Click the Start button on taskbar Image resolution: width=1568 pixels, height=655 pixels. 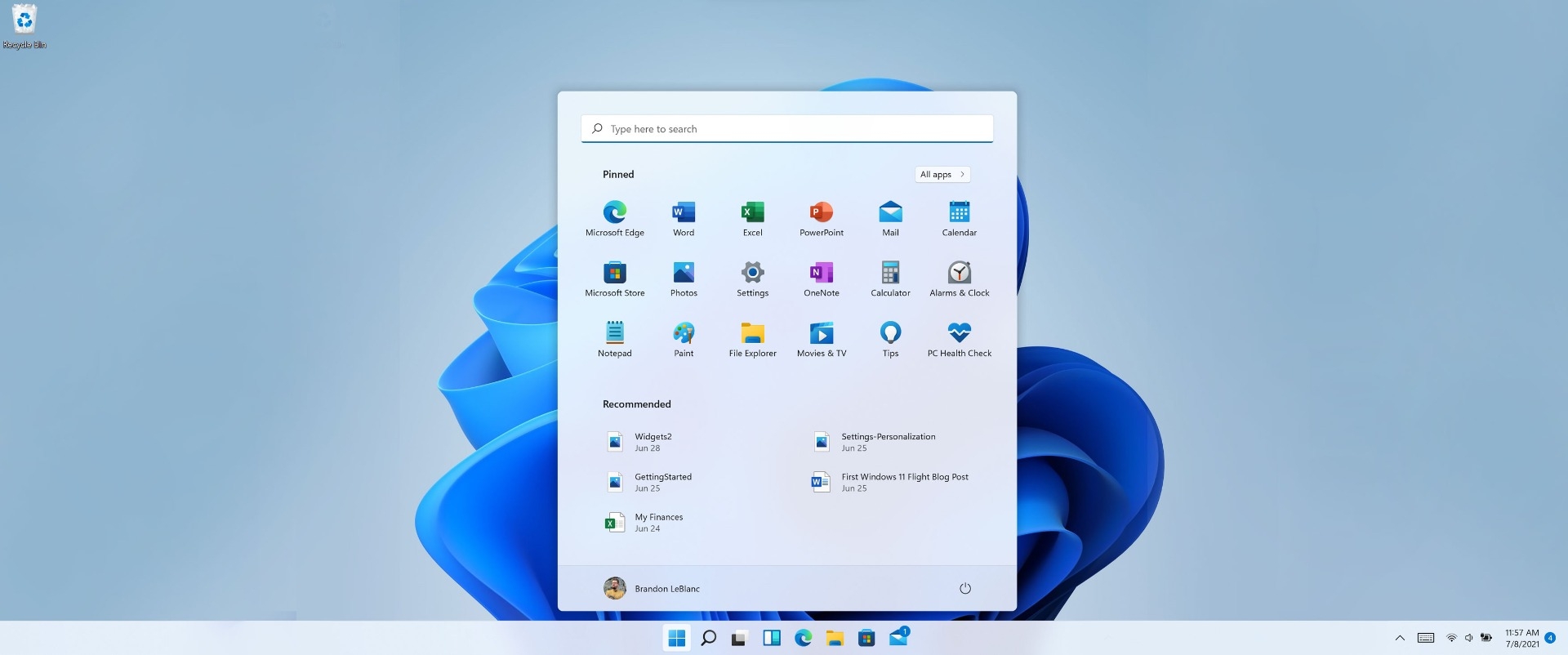tap(677, 638)
